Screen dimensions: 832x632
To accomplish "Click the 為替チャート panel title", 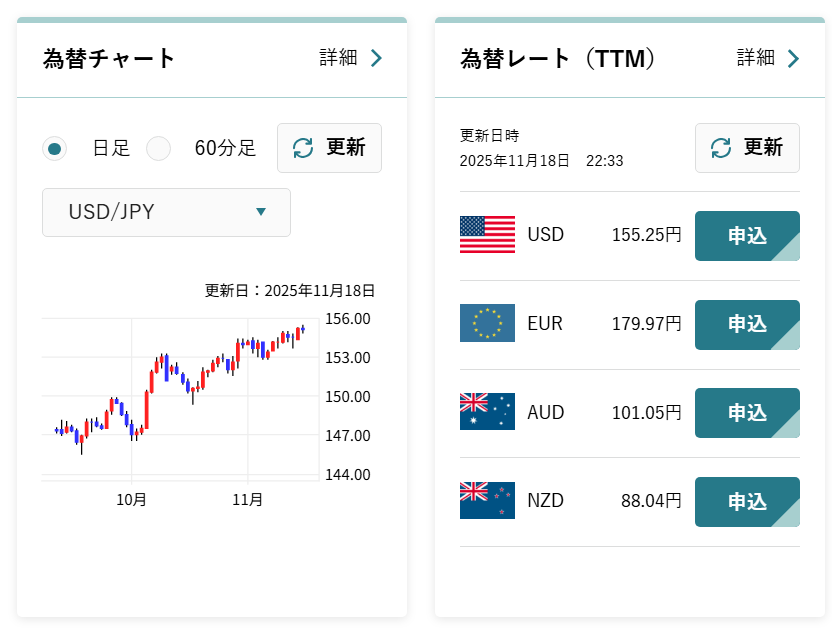I will click(109, 58).
